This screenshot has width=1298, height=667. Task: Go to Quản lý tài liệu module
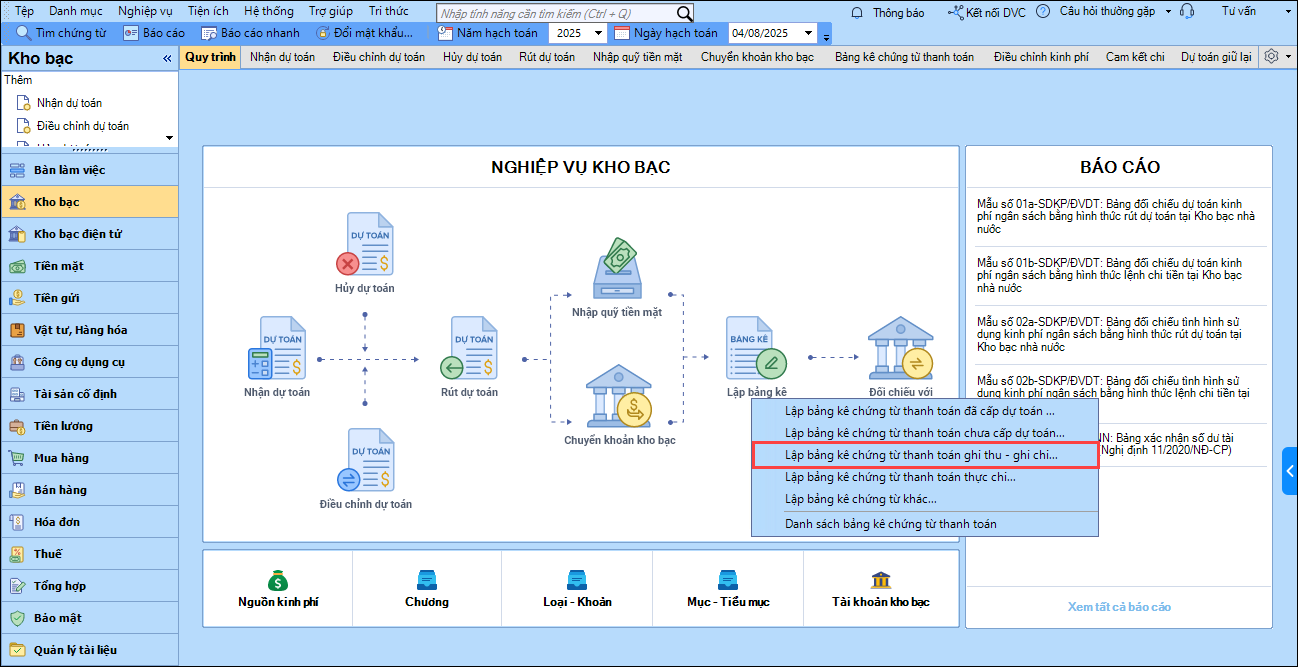(89, 650)
